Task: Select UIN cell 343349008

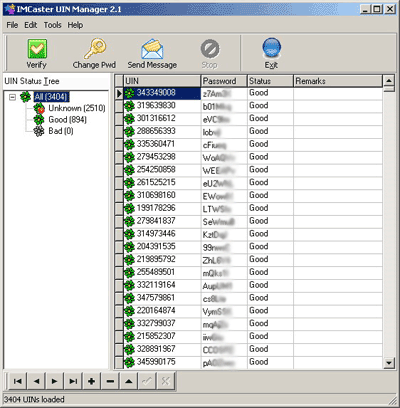Action: 162,93
